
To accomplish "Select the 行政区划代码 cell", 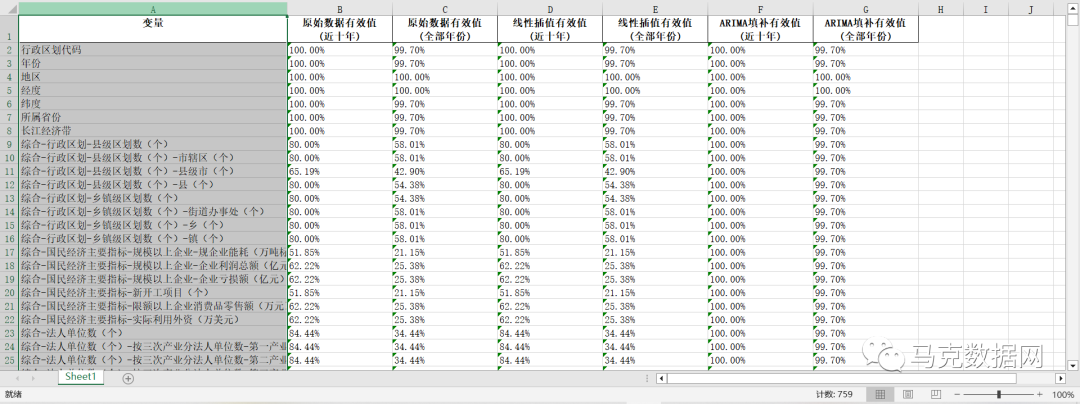I will coord(153,50).
